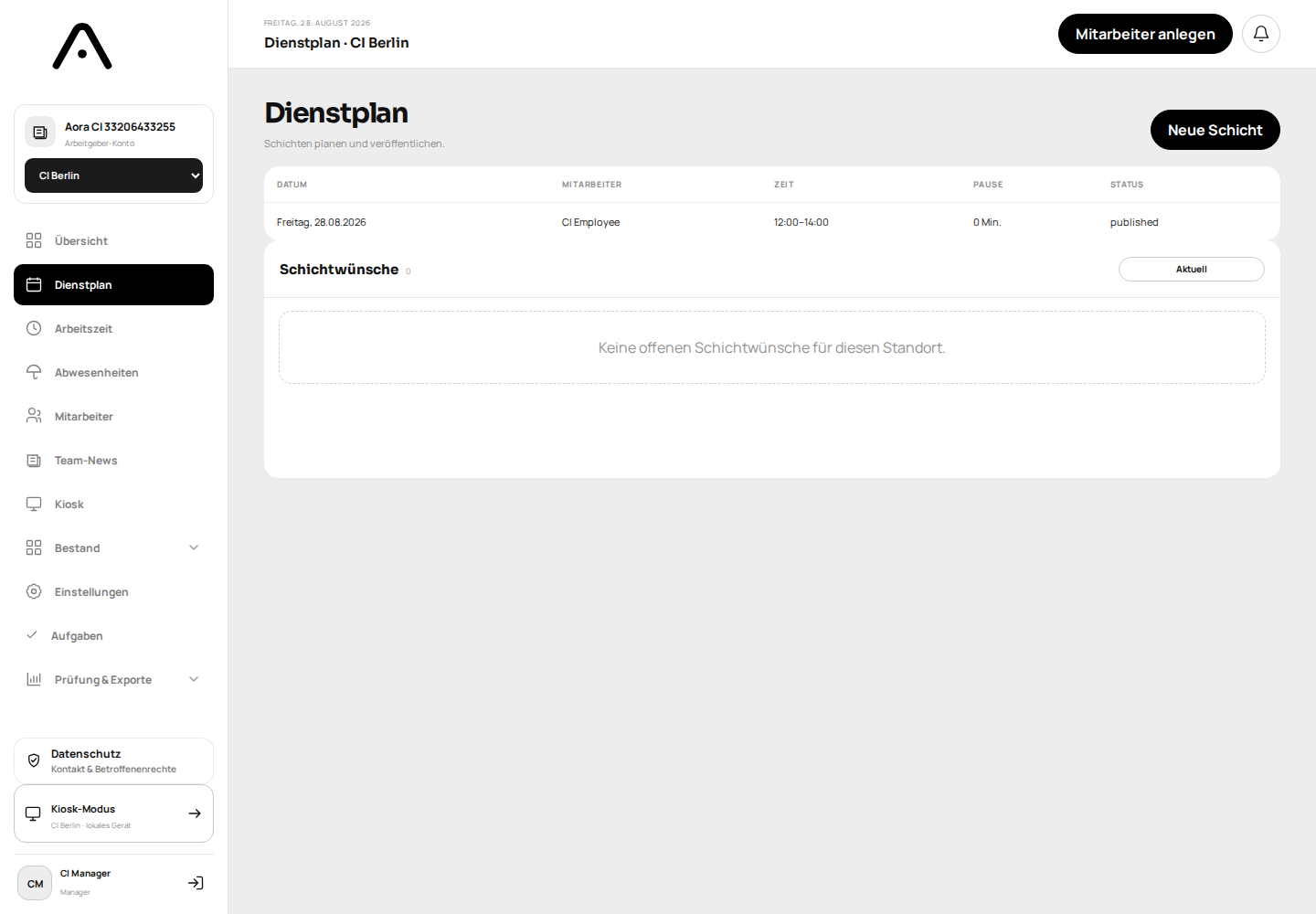This screenshot has height=914, width=1316.
Task: Click the employer account icon beside Aora CI
Action: pos(40,133)
